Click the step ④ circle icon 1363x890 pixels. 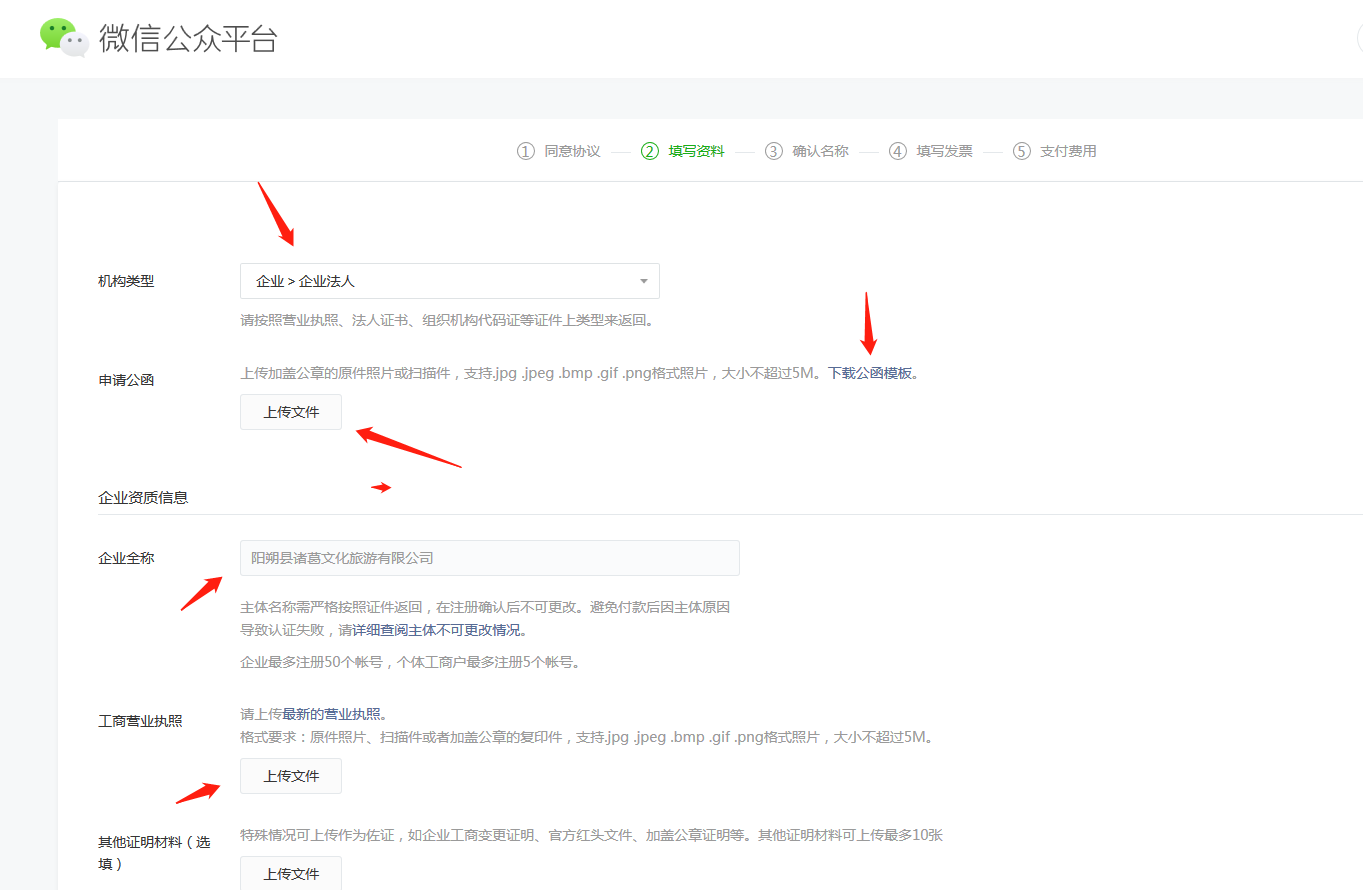click(x=897, y=150)
